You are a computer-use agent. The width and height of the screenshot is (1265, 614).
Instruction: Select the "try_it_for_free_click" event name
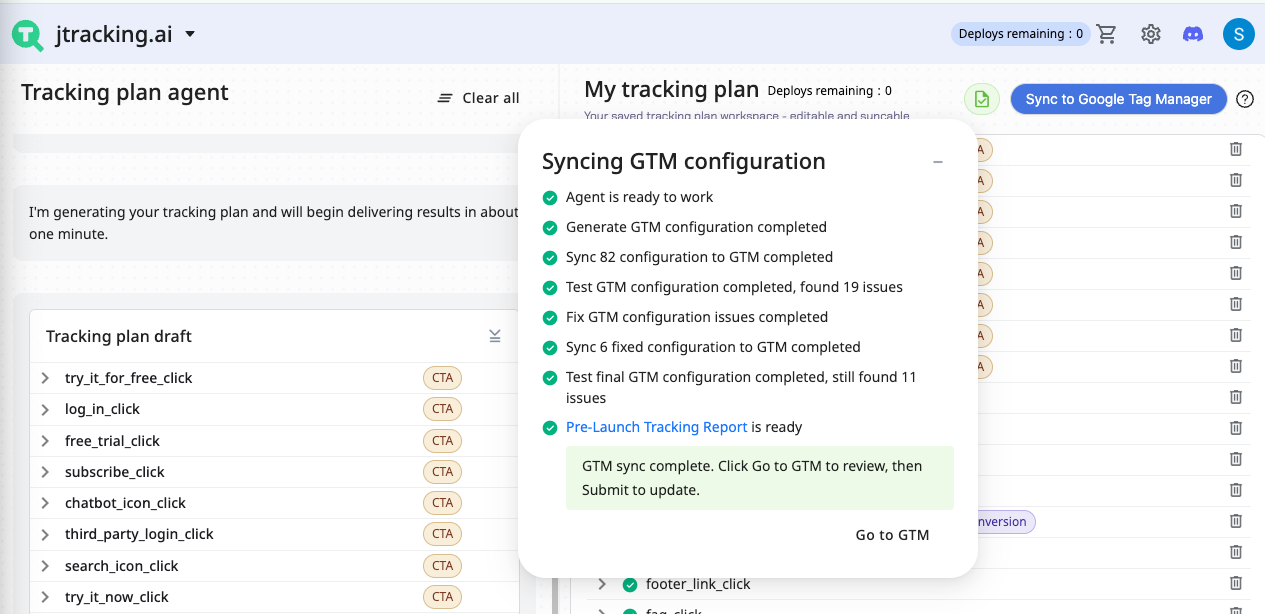129,378
